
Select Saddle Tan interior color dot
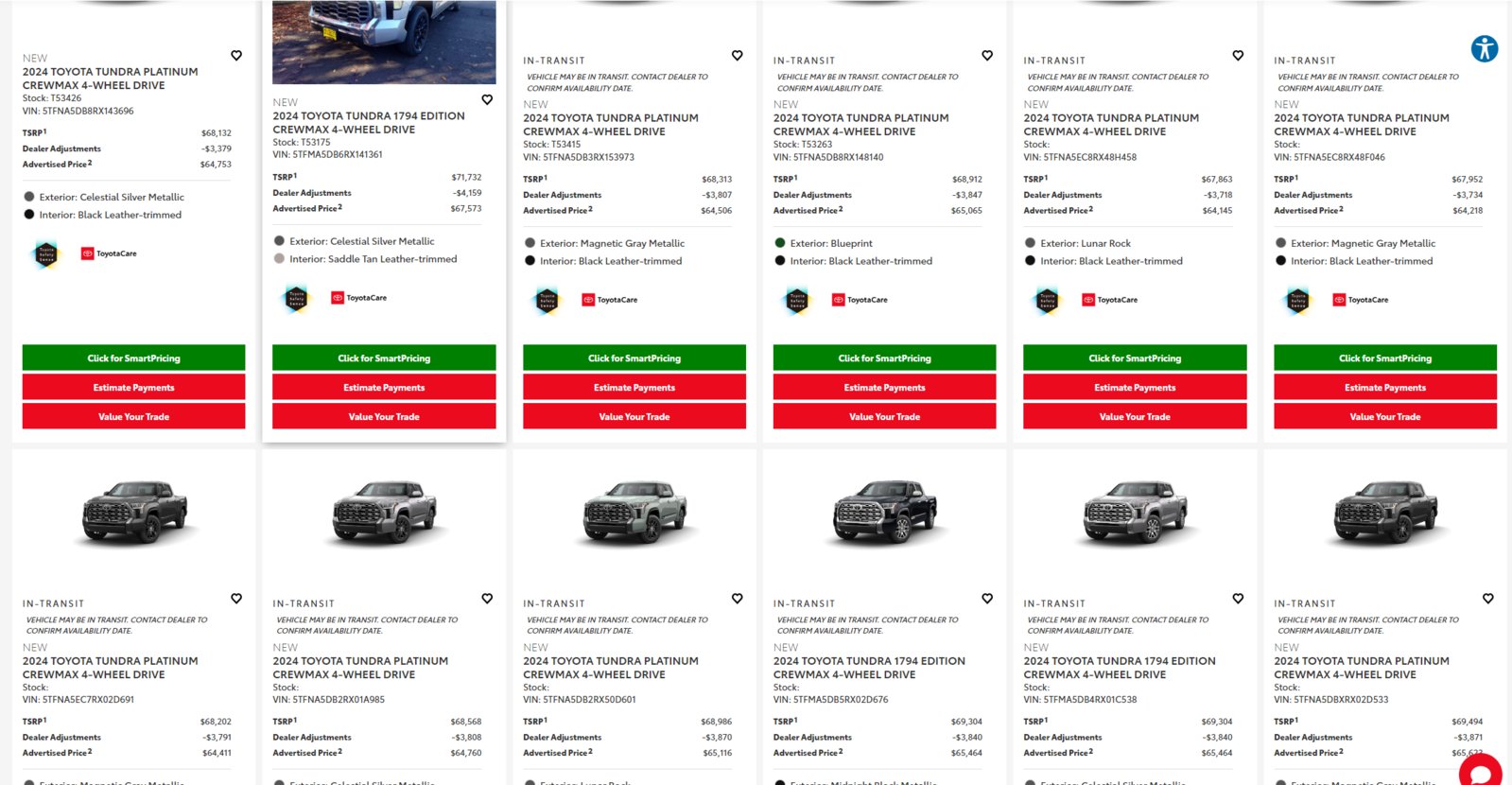tap(279, 258)
